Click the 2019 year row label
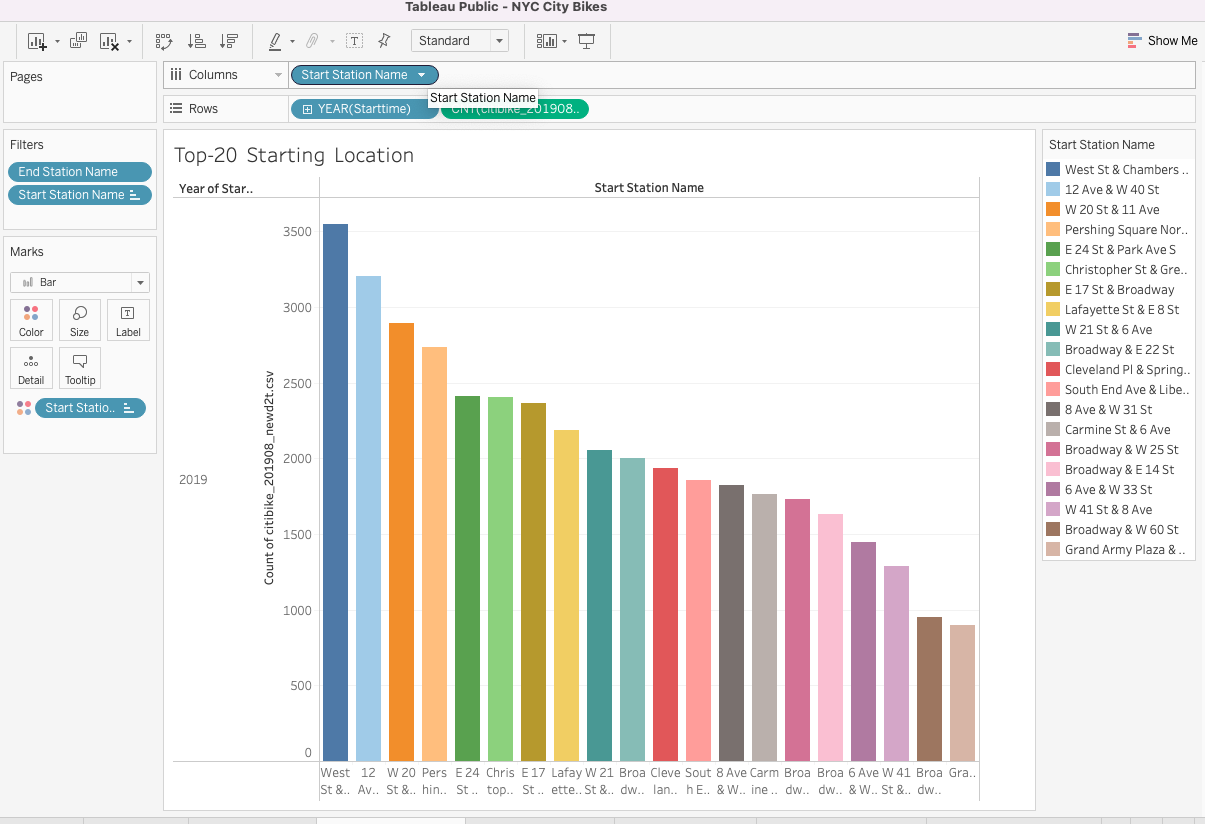This screenshot has height=824, width=1205. coord(193,480)
